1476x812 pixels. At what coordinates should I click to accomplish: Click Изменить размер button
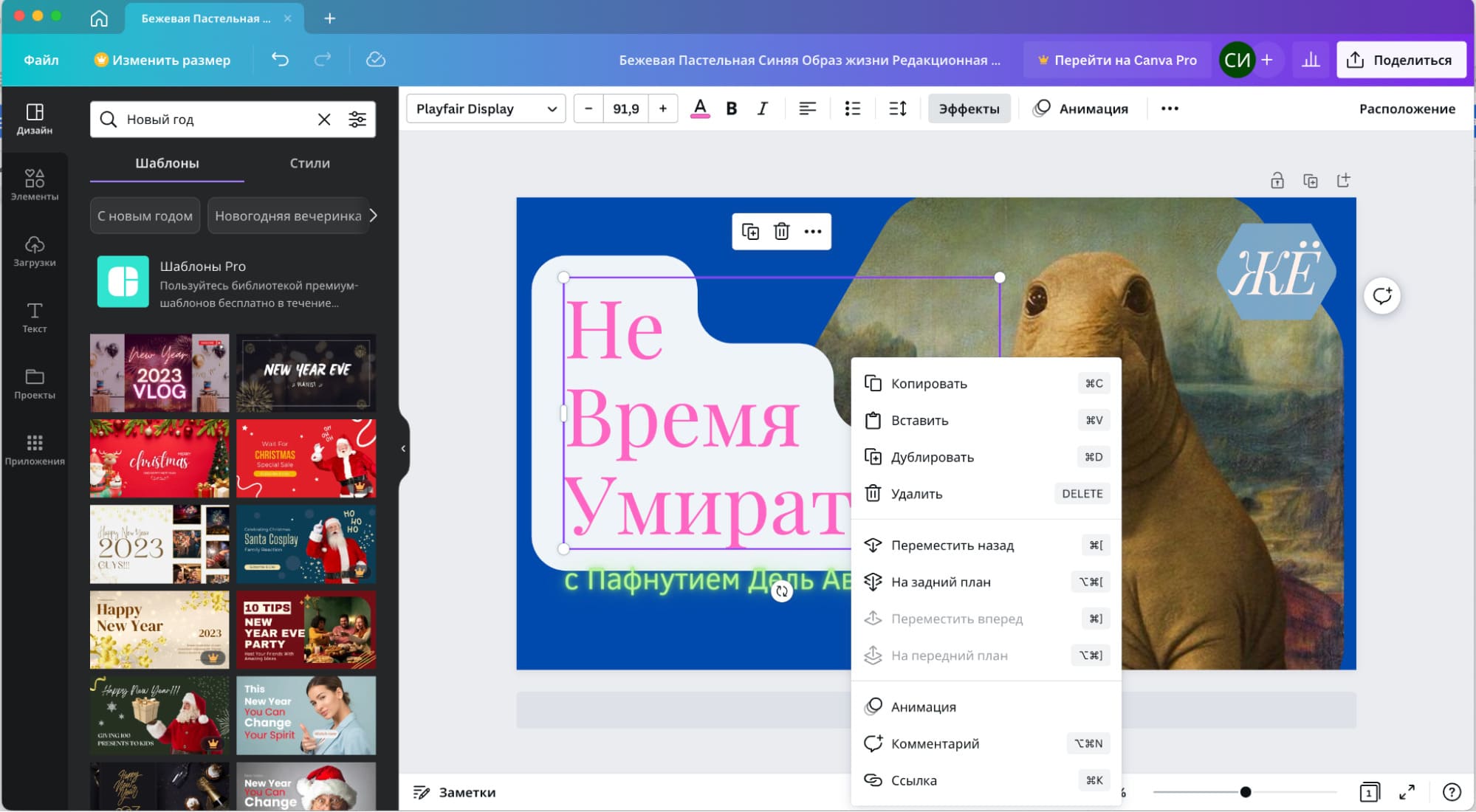tap(162, 60)
